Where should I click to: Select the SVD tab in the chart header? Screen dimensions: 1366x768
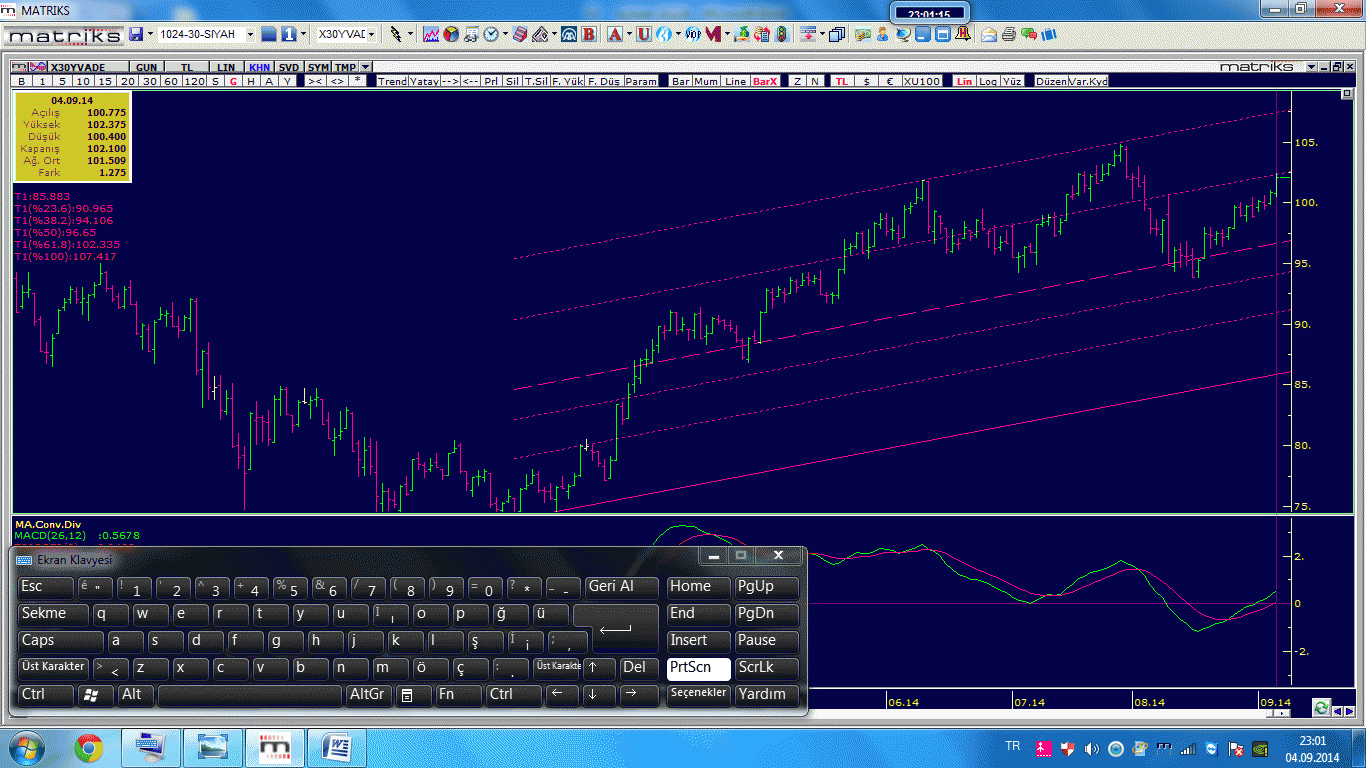click(289, 67)
